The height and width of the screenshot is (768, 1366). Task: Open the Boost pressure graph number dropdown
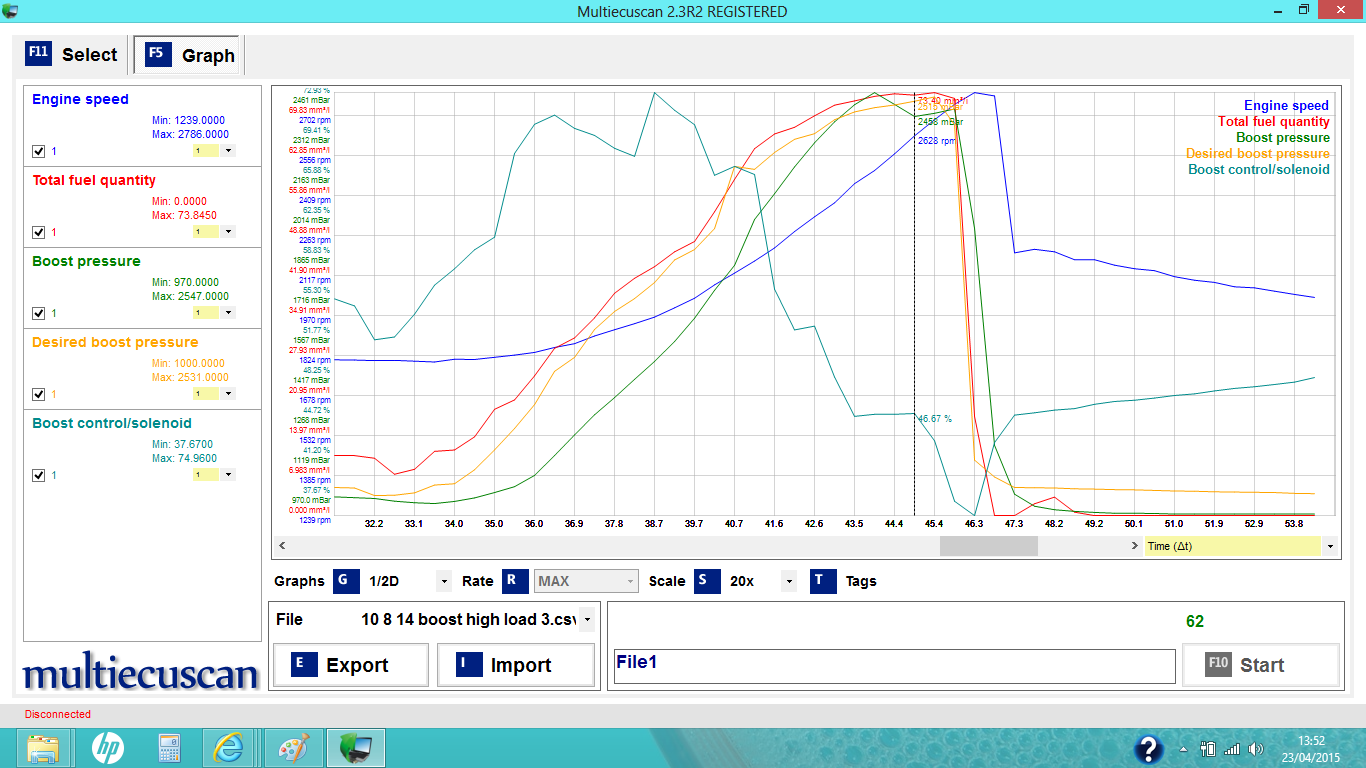228,313
